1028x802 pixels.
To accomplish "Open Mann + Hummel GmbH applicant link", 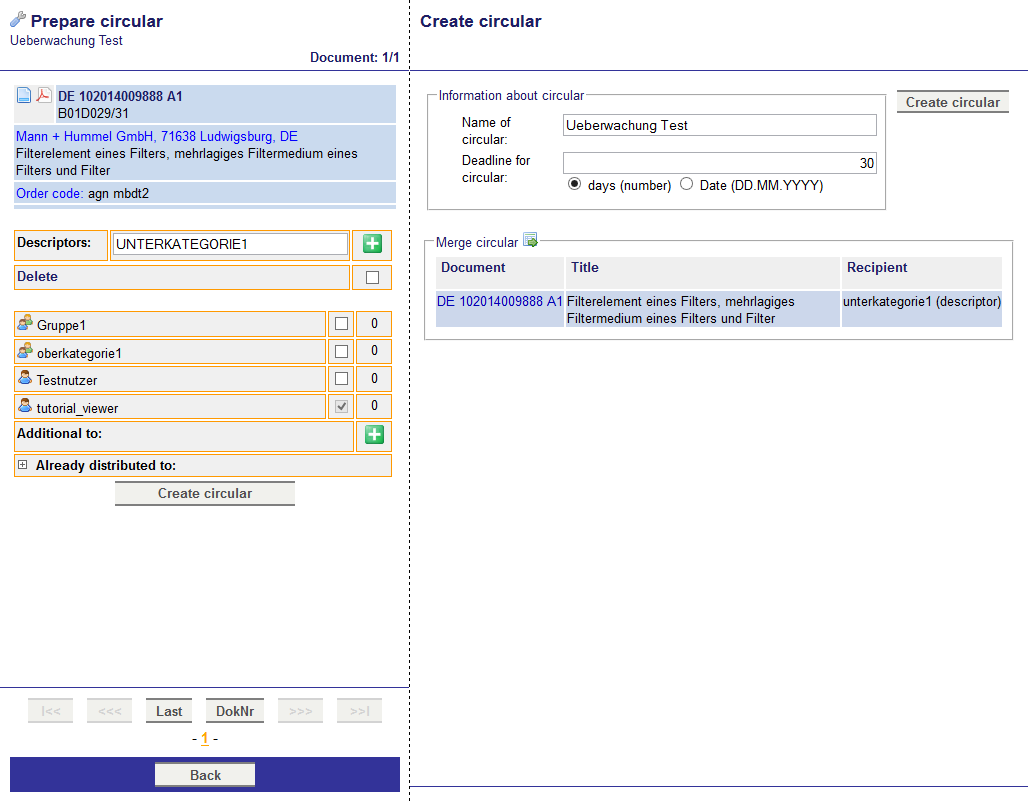I will (157, 136).
